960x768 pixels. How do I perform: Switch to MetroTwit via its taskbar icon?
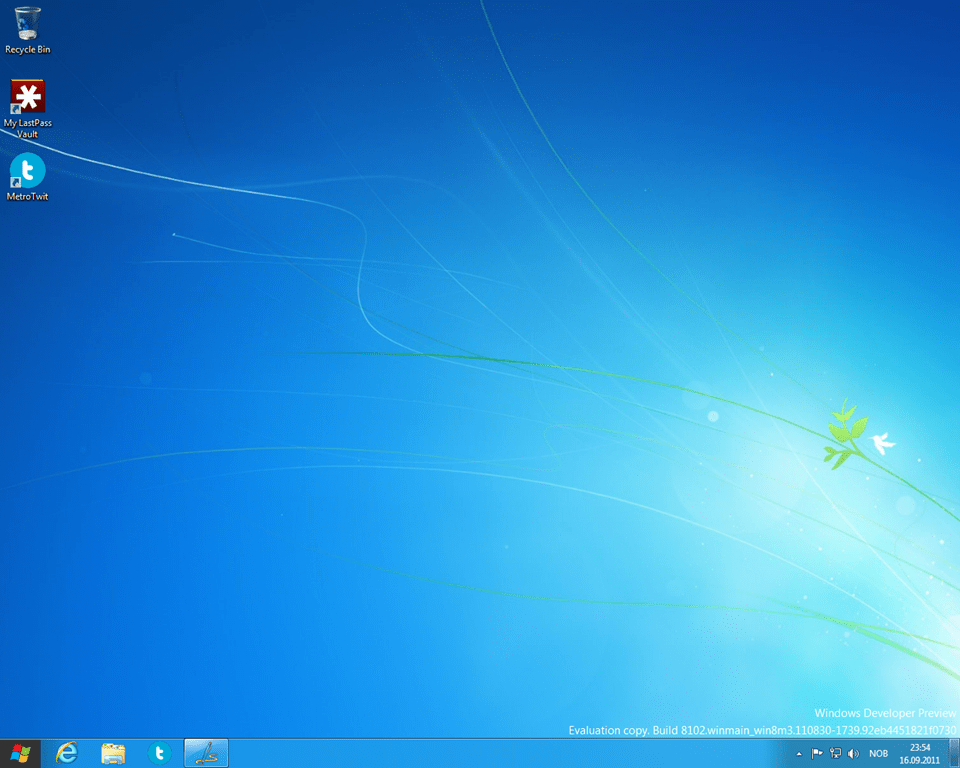point(160,753)
